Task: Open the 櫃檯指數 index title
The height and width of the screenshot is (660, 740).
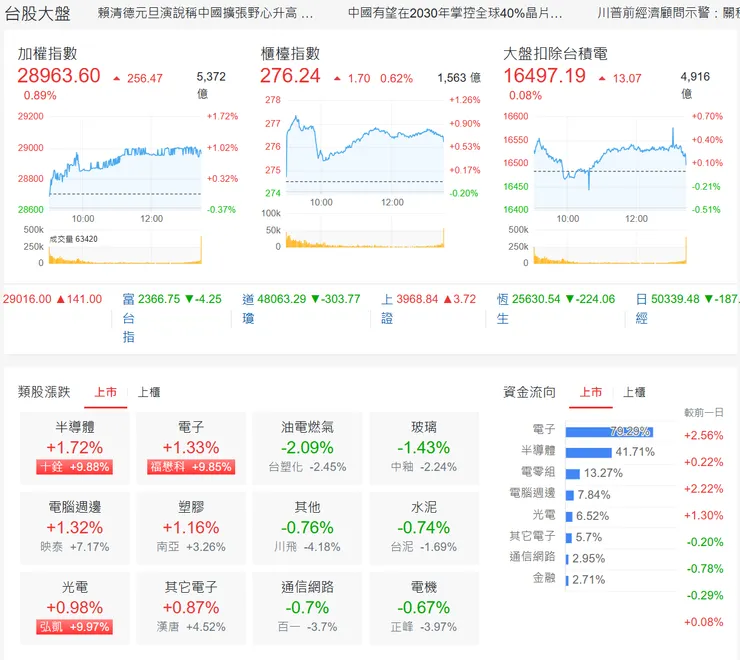Action: point(290,53)
